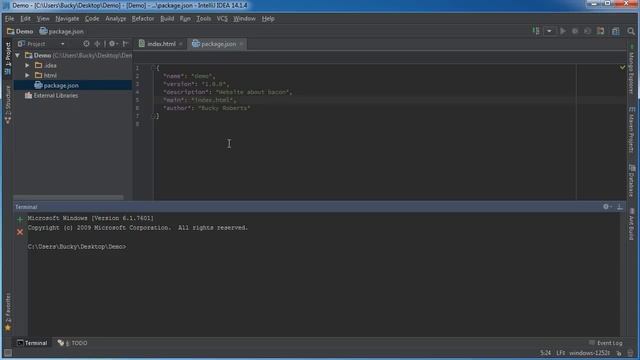Open the View menu

tap(43, 19)
